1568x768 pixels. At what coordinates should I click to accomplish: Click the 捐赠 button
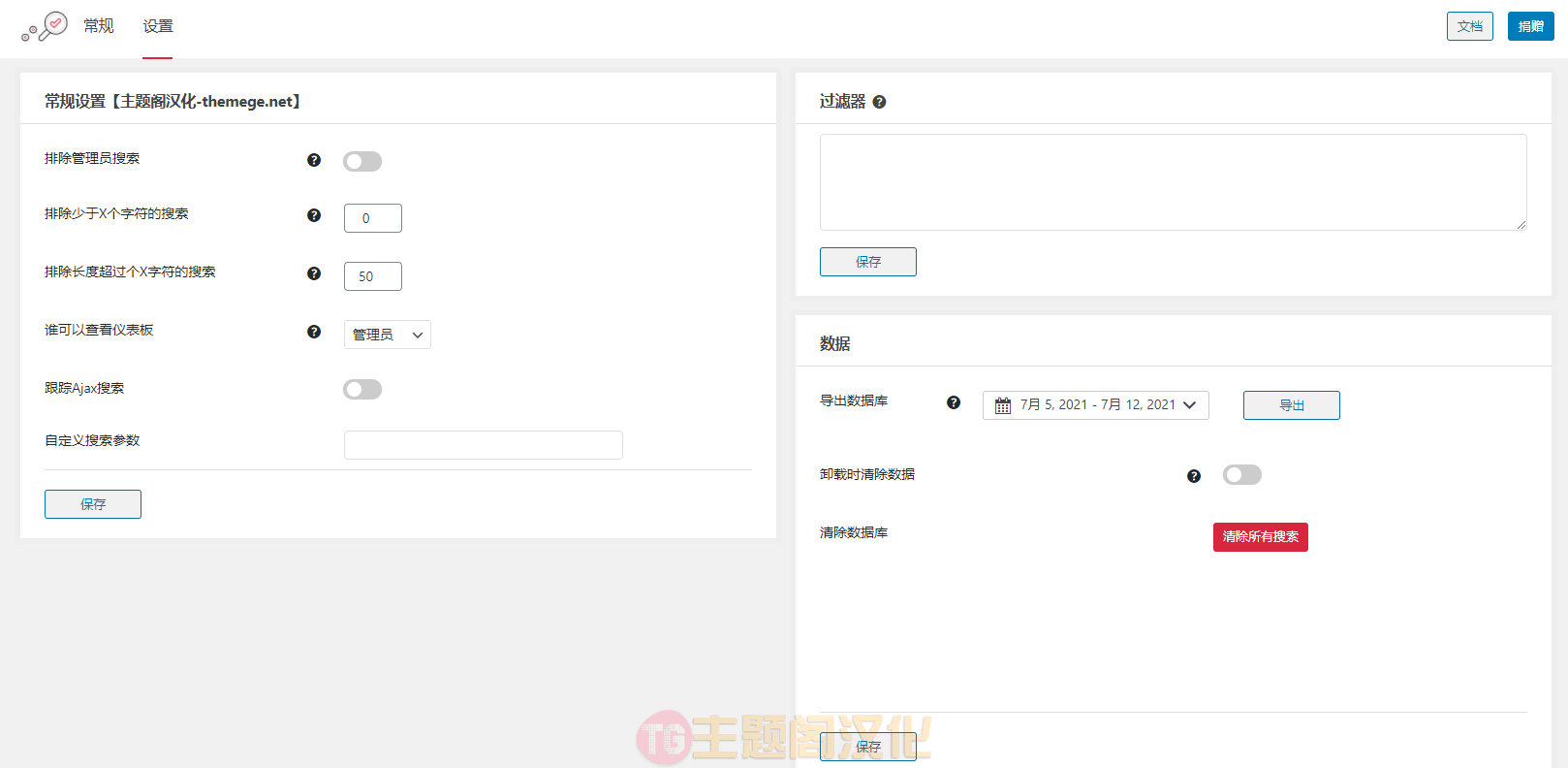1531,26
